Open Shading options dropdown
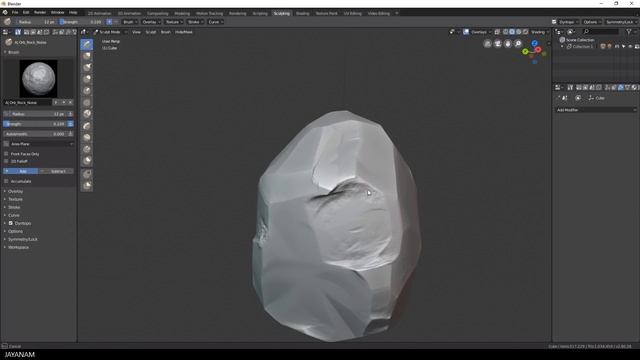The height and width of the screenshot is (360, 640). coord(540,32)
